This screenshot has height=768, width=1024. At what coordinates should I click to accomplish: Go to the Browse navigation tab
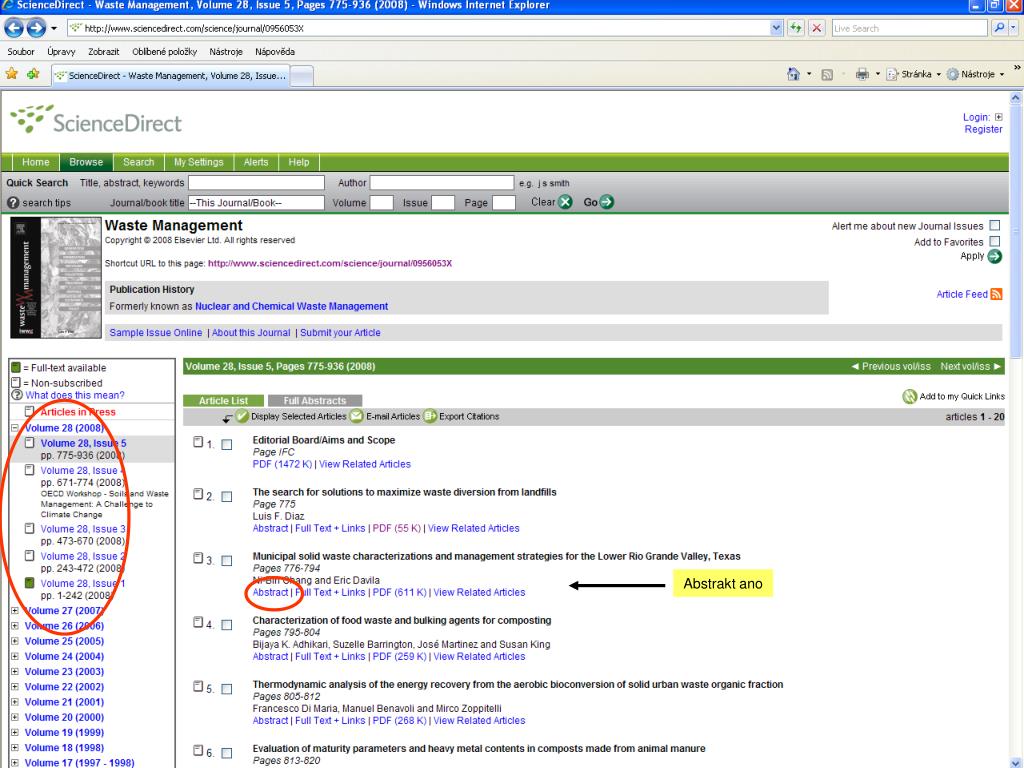(x=86, y=162)
